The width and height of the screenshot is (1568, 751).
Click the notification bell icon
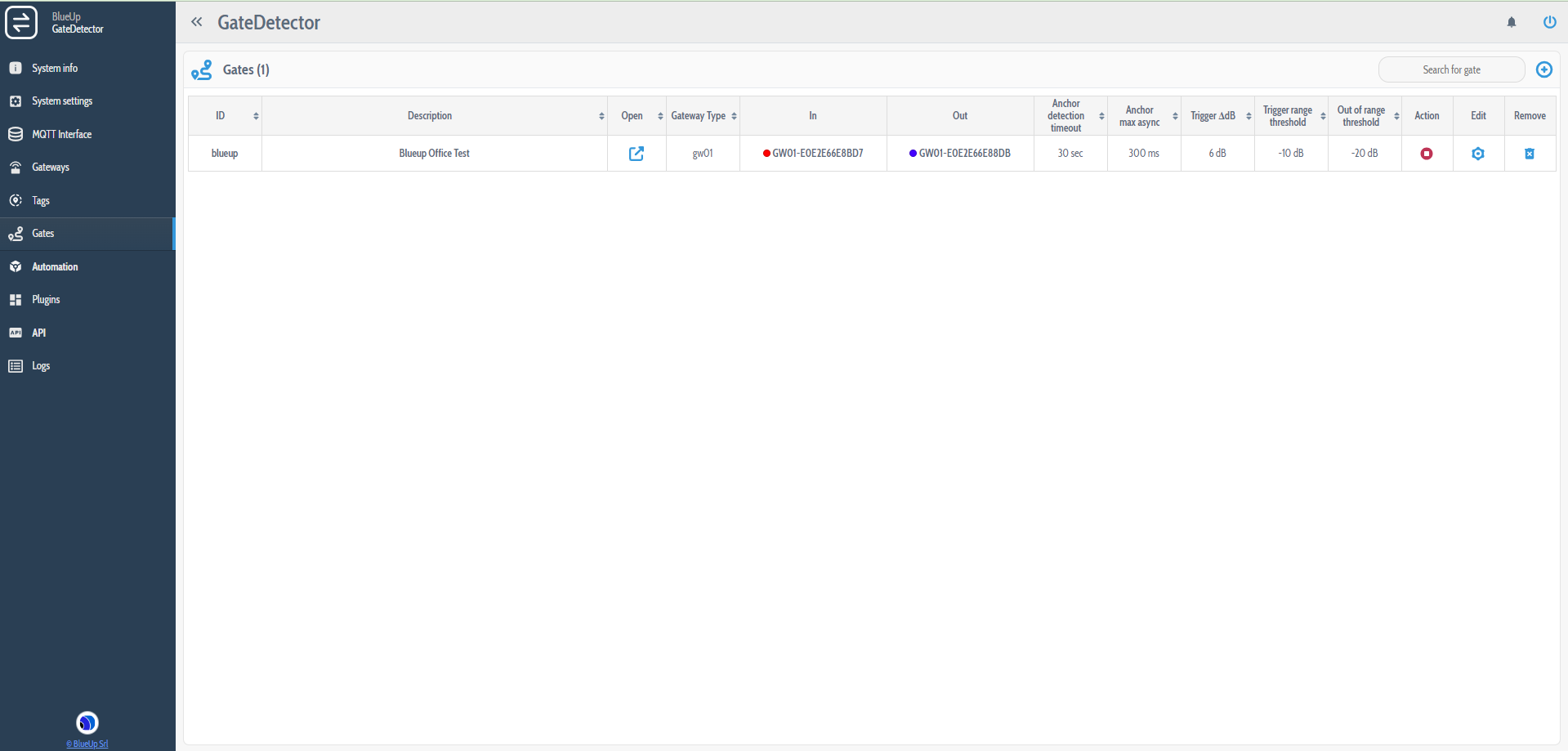[1511, 22]
